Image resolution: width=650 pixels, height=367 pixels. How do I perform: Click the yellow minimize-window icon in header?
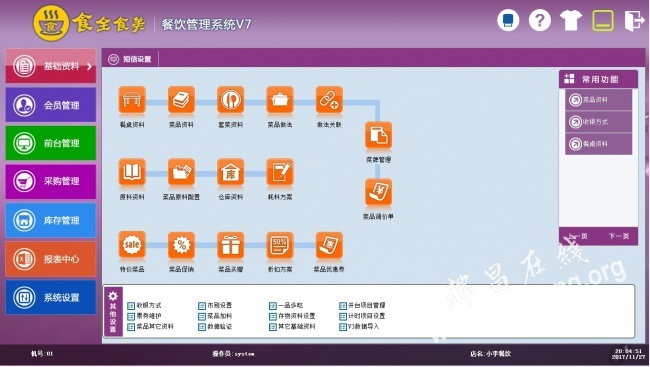(x=603, y=20)
